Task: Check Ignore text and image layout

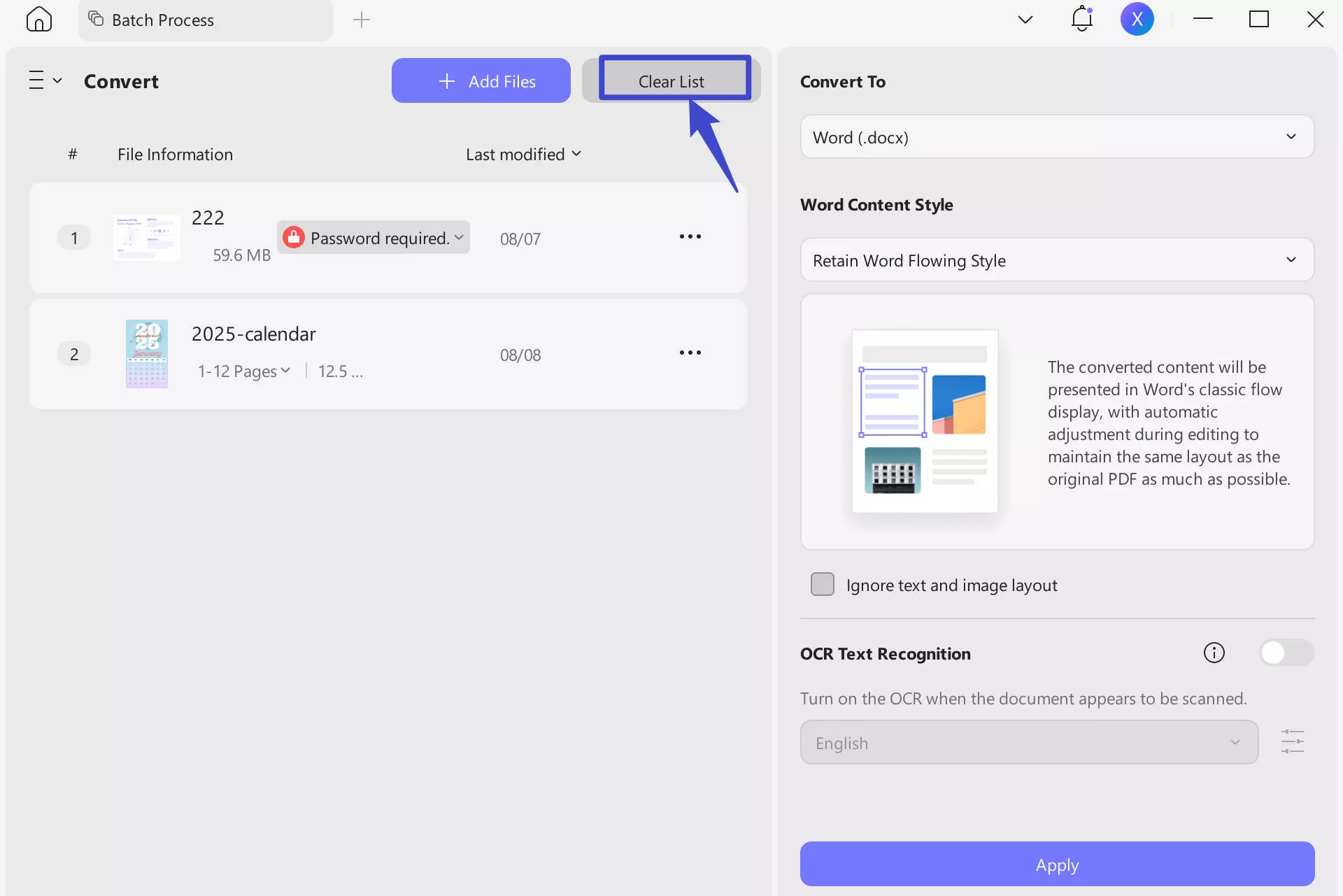Action: pyautogui.click(x=823, y=584)
